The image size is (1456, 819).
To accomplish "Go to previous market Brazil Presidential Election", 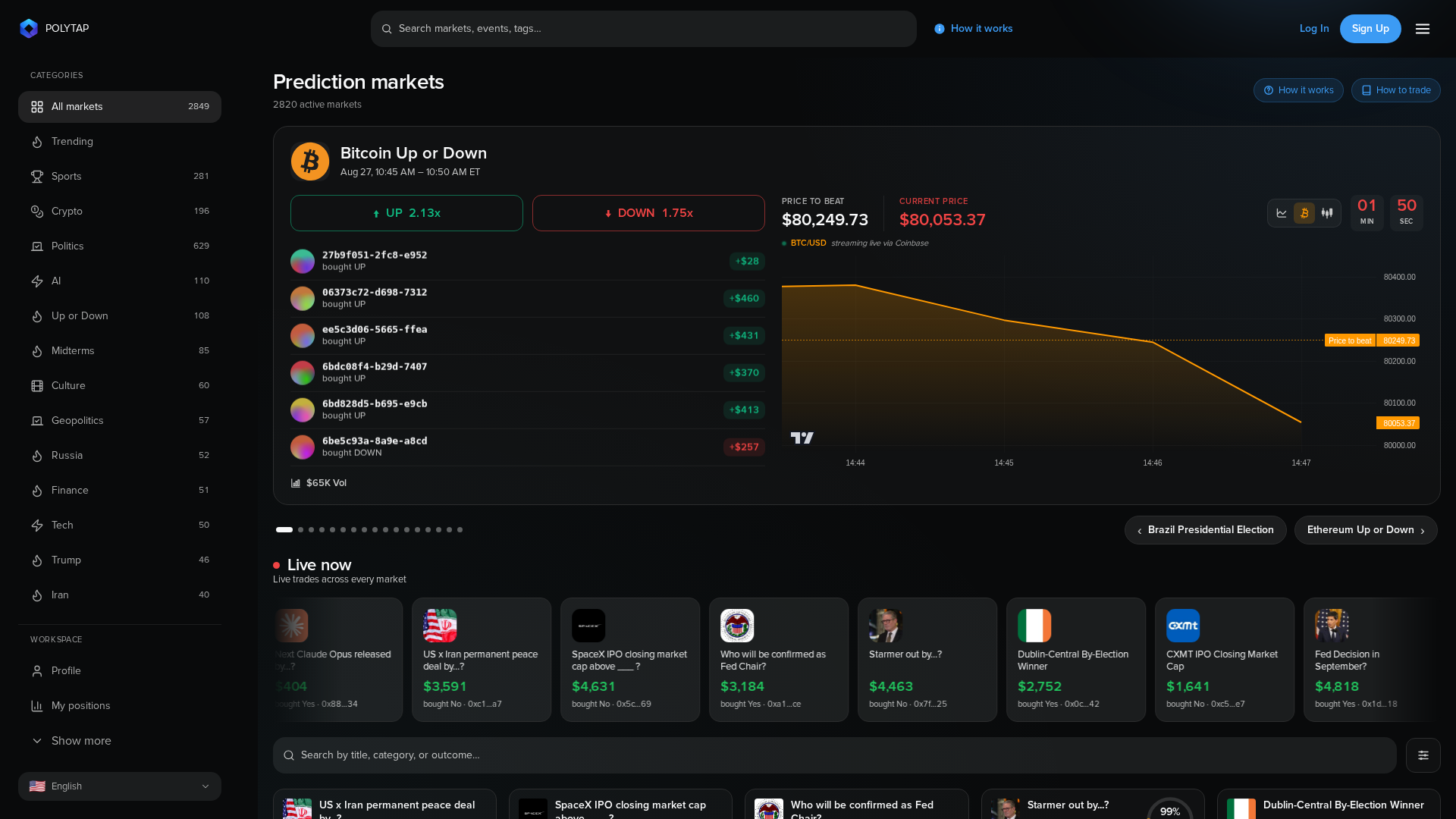I will [1206, 530].
